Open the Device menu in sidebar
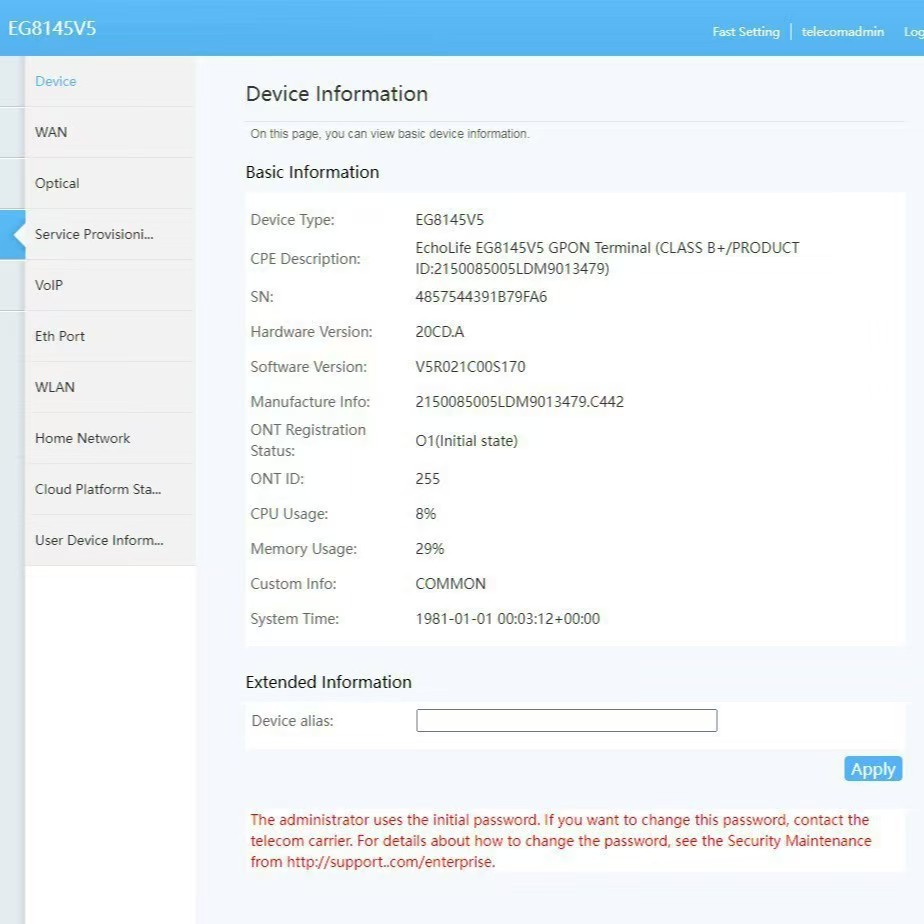The height and width of the screenshot is (924, 924). (56, 82)
